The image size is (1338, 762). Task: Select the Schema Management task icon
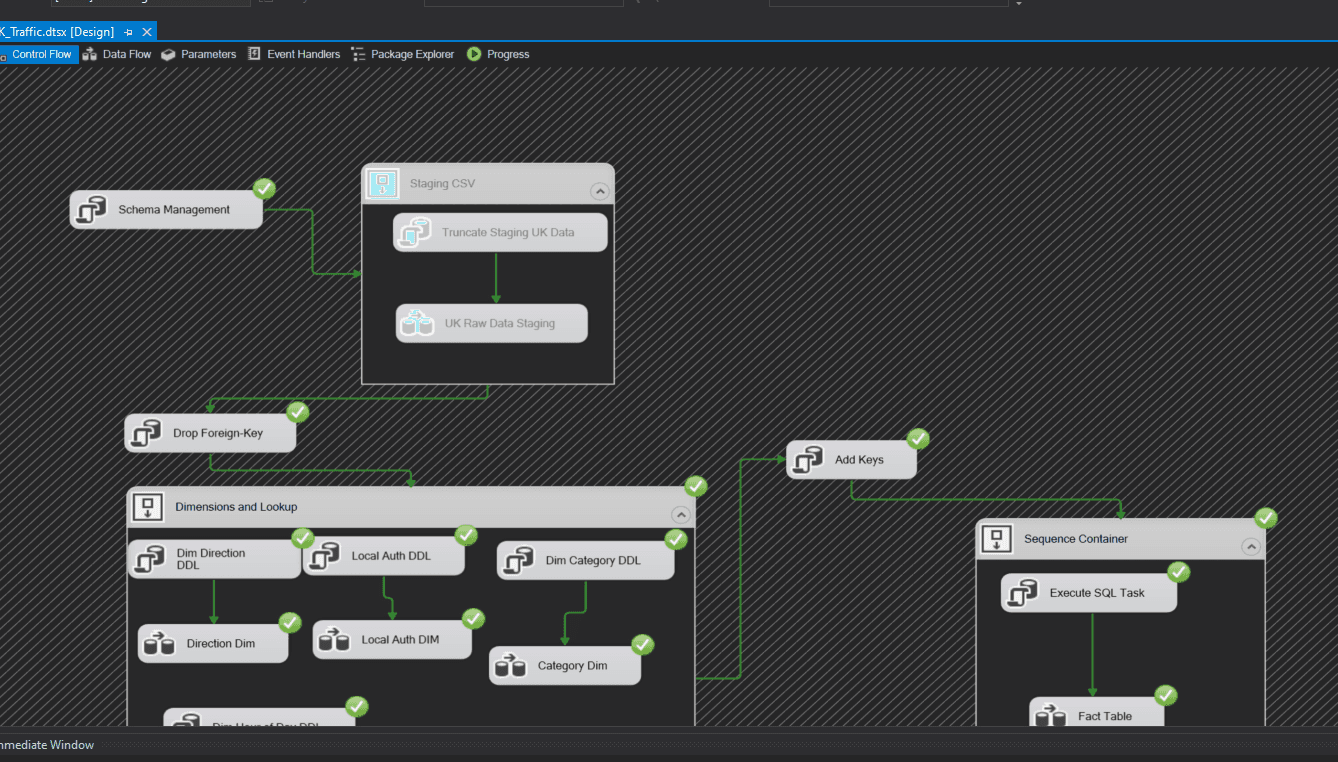(x=91, y=210)
